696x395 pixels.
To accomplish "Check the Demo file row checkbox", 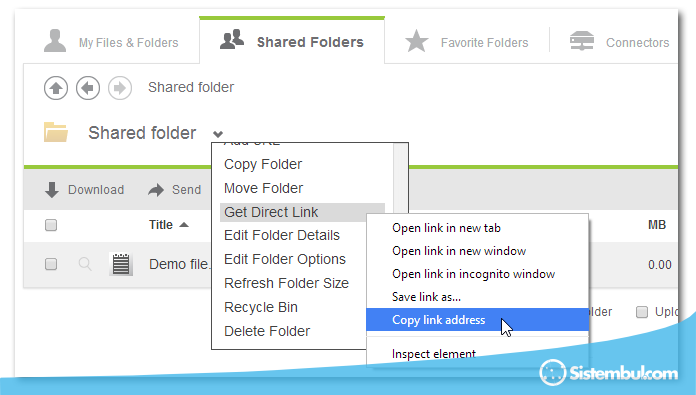I will (51, 264).
